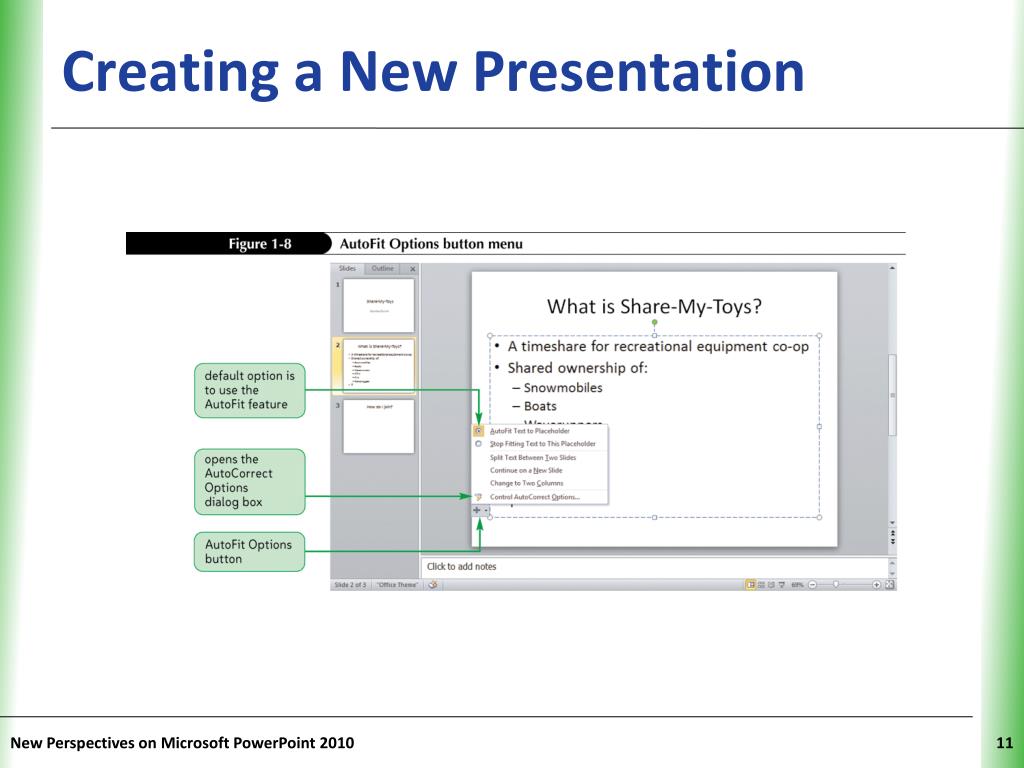Select slide 1 thumbnail Share-My-Toys
The height and width of the screenshot is (768, 1024).
(x=379, y=306)
